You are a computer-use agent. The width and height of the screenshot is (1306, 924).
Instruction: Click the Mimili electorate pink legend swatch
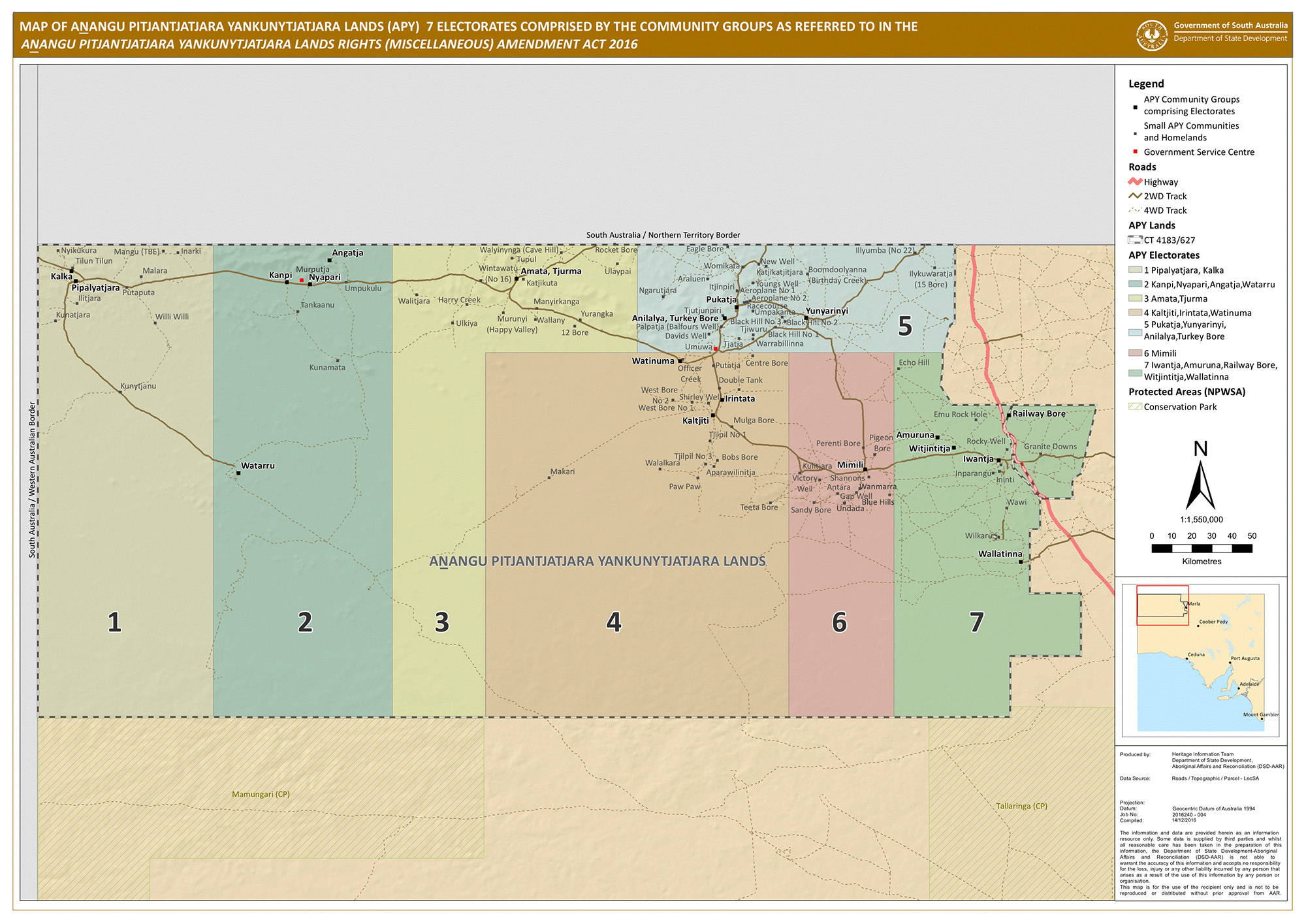click(x=1135, y=353)
